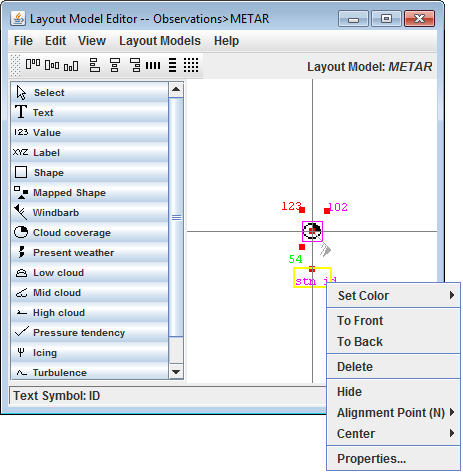Screen dimensions: 463x474
Task: Click the palette scrollbar up arrow
Action: [176, 89]
